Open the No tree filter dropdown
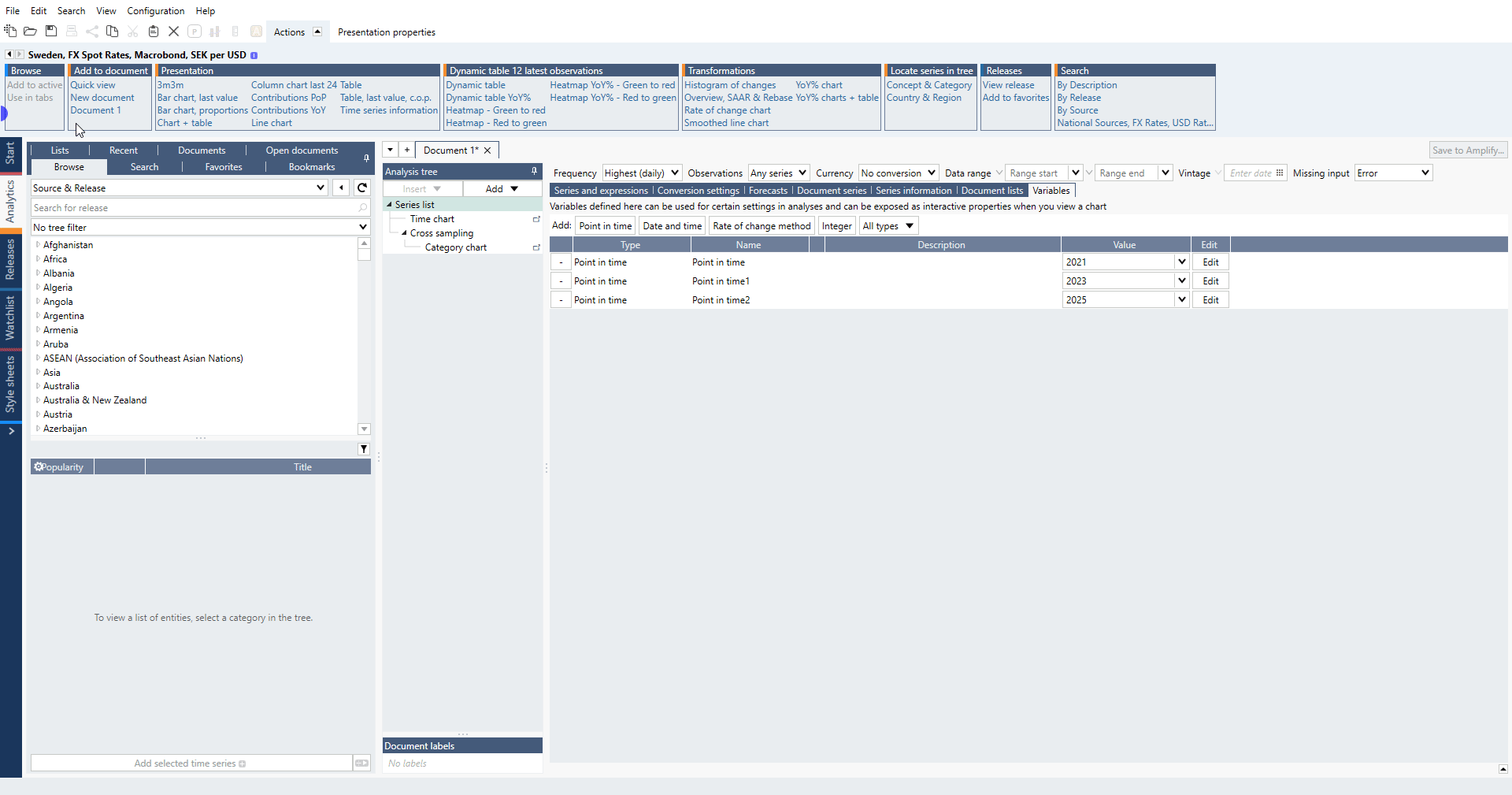The width and height of the screenshot is (1512, 795). pos(362,228)
